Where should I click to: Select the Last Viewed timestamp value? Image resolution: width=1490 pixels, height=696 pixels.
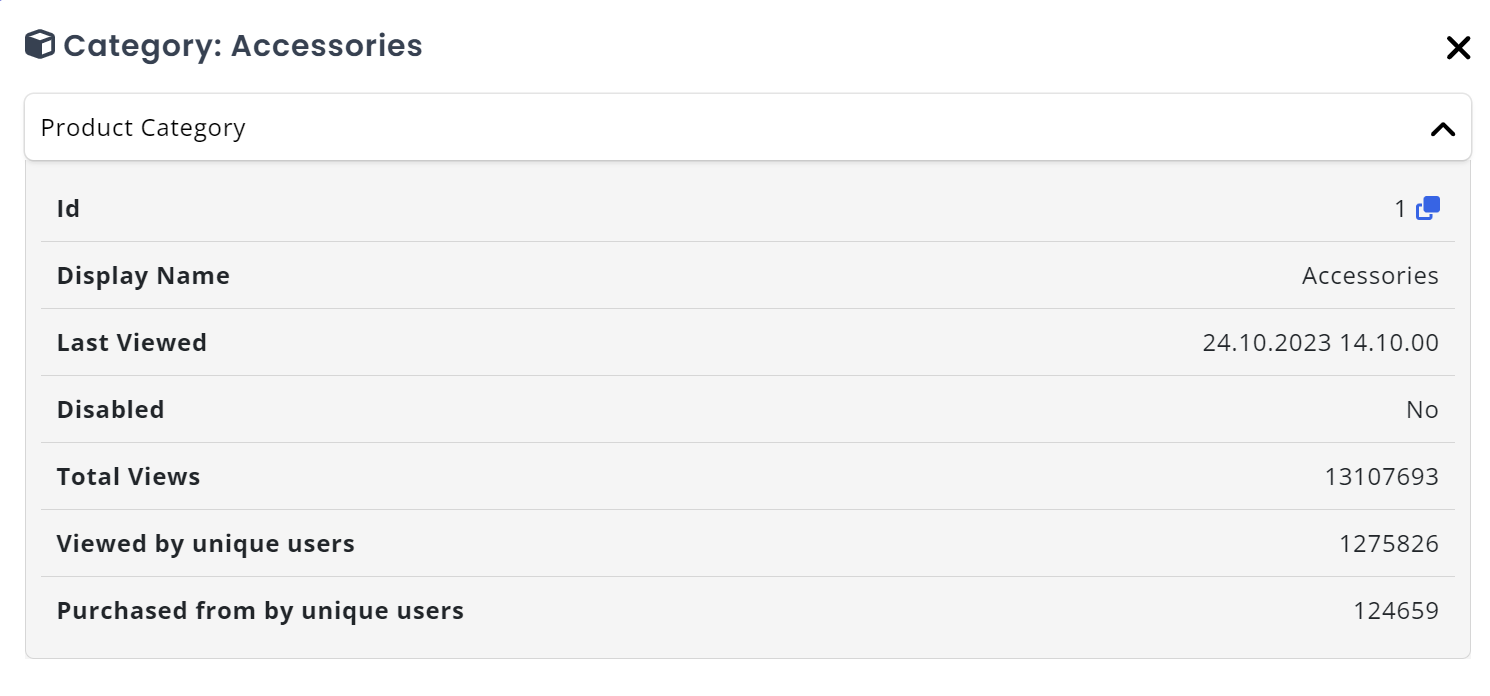[x=1321, y=342]
